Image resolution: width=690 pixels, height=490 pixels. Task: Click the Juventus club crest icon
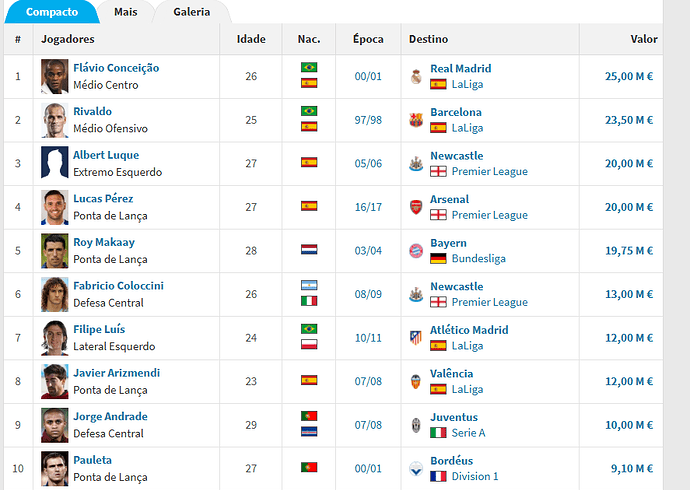click(416, 425)
